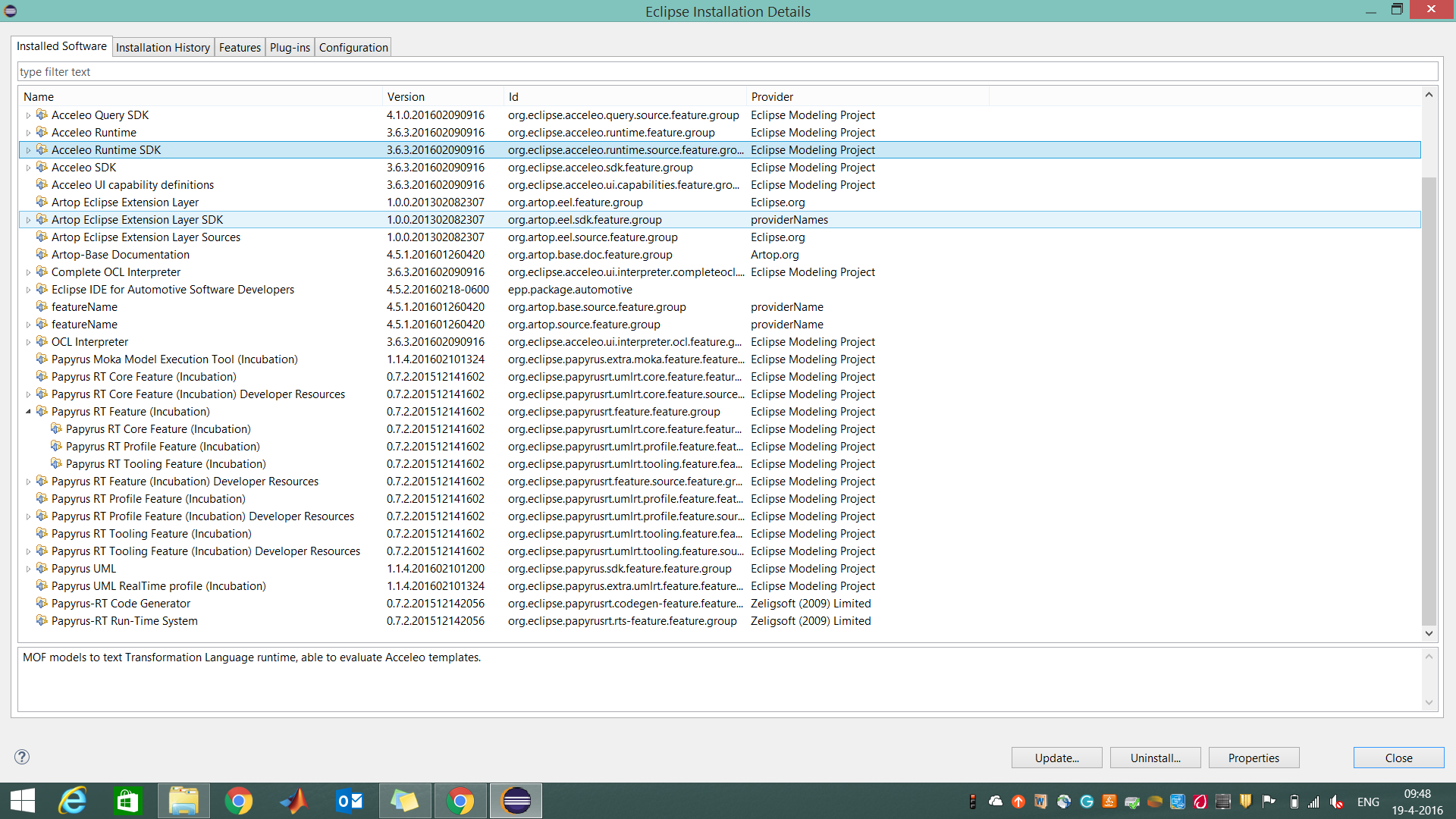Click the Eclipse logo in the title bar
Image resolution: width=1456 pixels, height=819 pixels.
point(11,11)
